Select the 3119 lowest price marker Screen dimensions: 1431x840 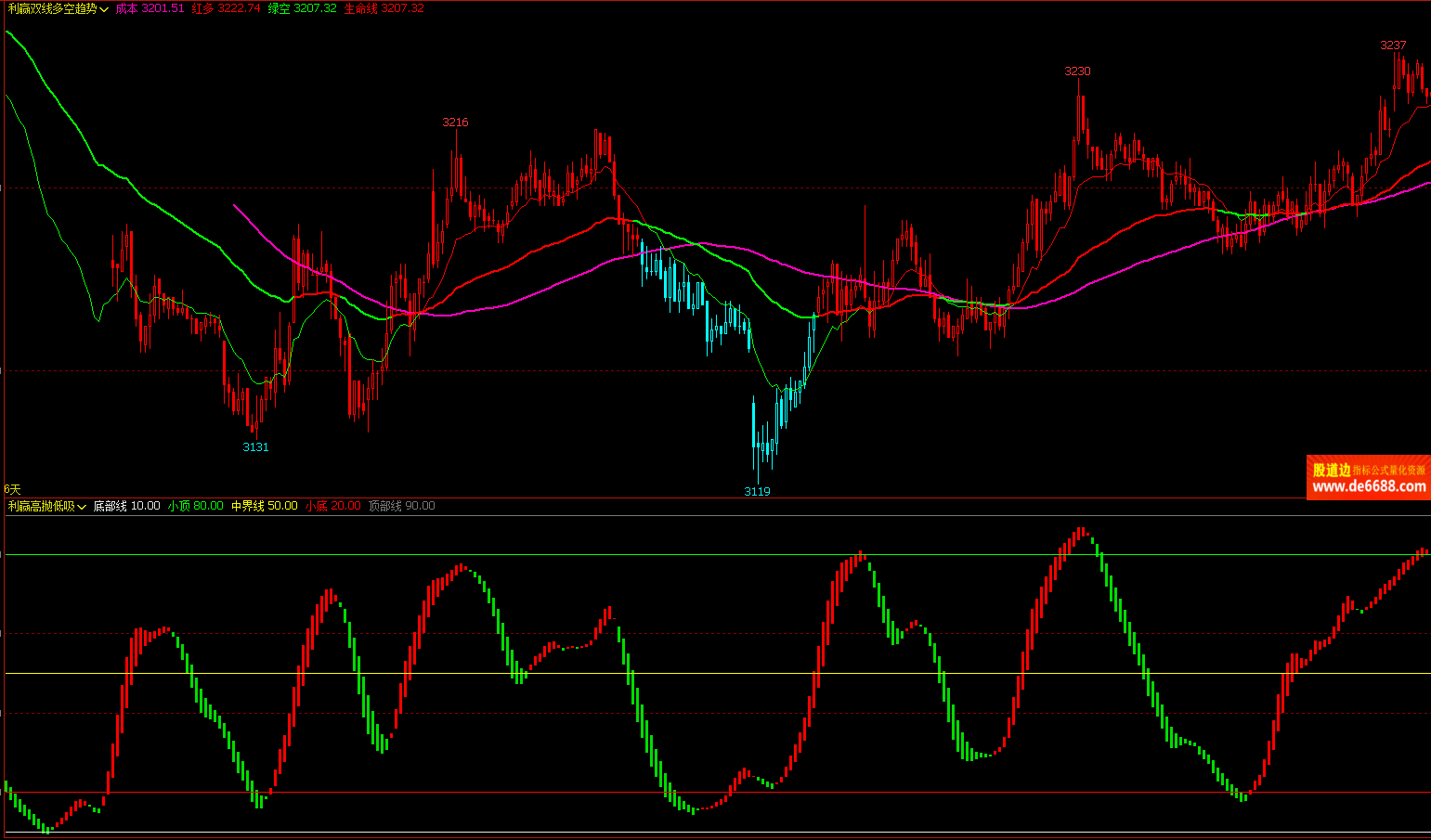(x=757, y=491)
